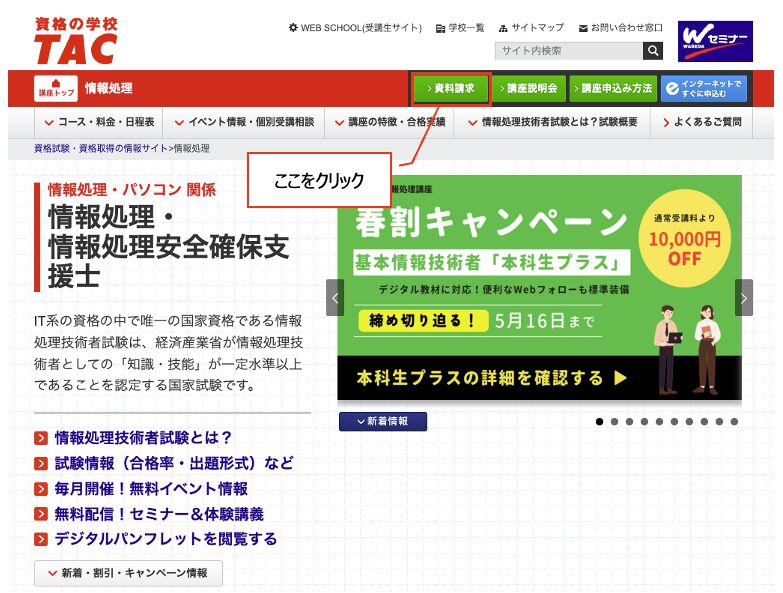This screenshot has width=783, height=593.
Task: Click the 講座トップ home icon
Action: click(x=56, y=88)
